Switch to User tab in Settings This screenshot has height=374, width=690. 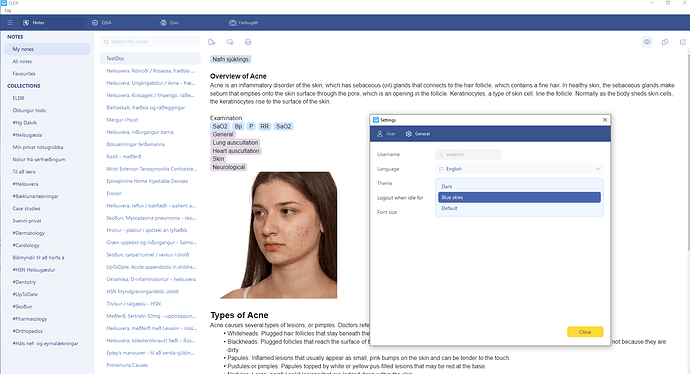tap(386, 134)
